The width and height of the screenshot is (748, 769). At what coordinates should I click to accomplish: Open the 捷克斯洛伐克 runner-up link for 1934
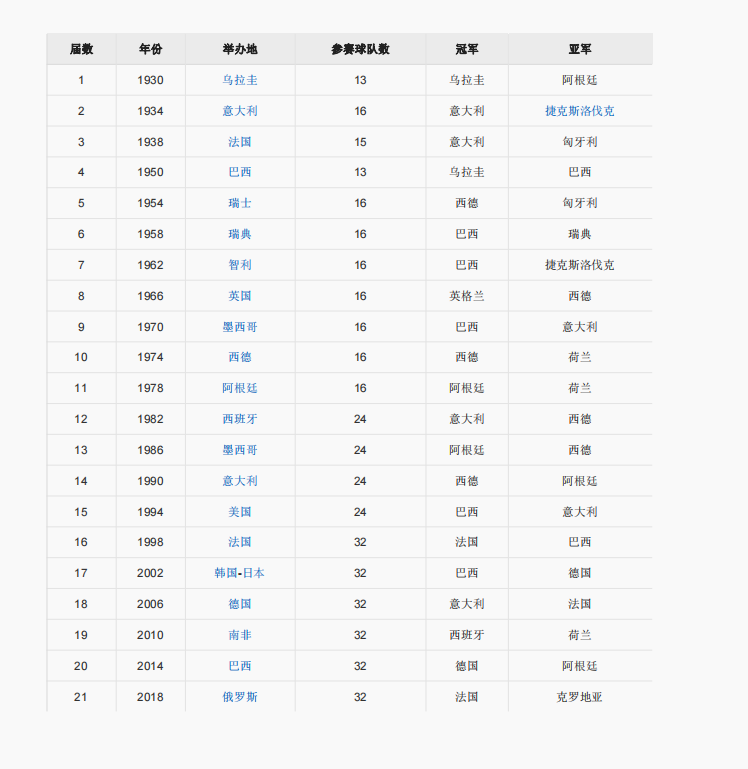click(x=580, y=111)
